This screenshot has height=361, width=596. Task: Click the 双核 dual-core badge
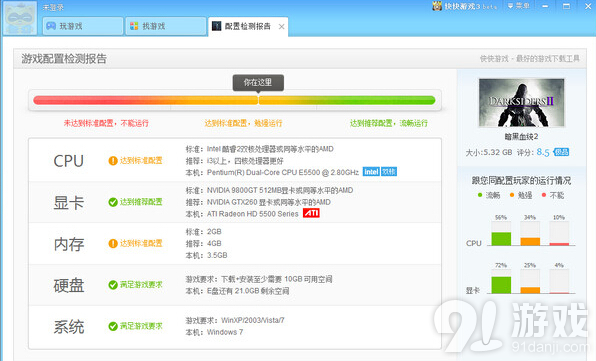coord(389,172)
